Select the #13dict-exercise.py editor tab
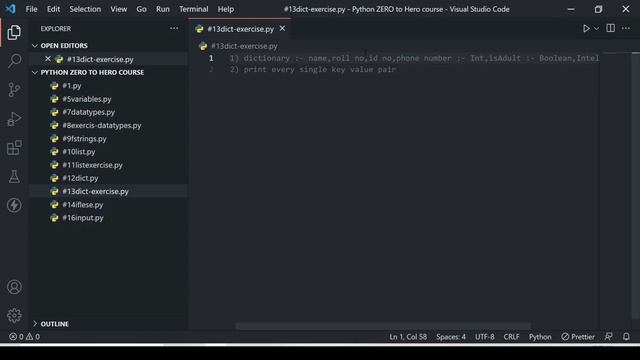This screenshot has width=640, height=360. click(240, 29)
